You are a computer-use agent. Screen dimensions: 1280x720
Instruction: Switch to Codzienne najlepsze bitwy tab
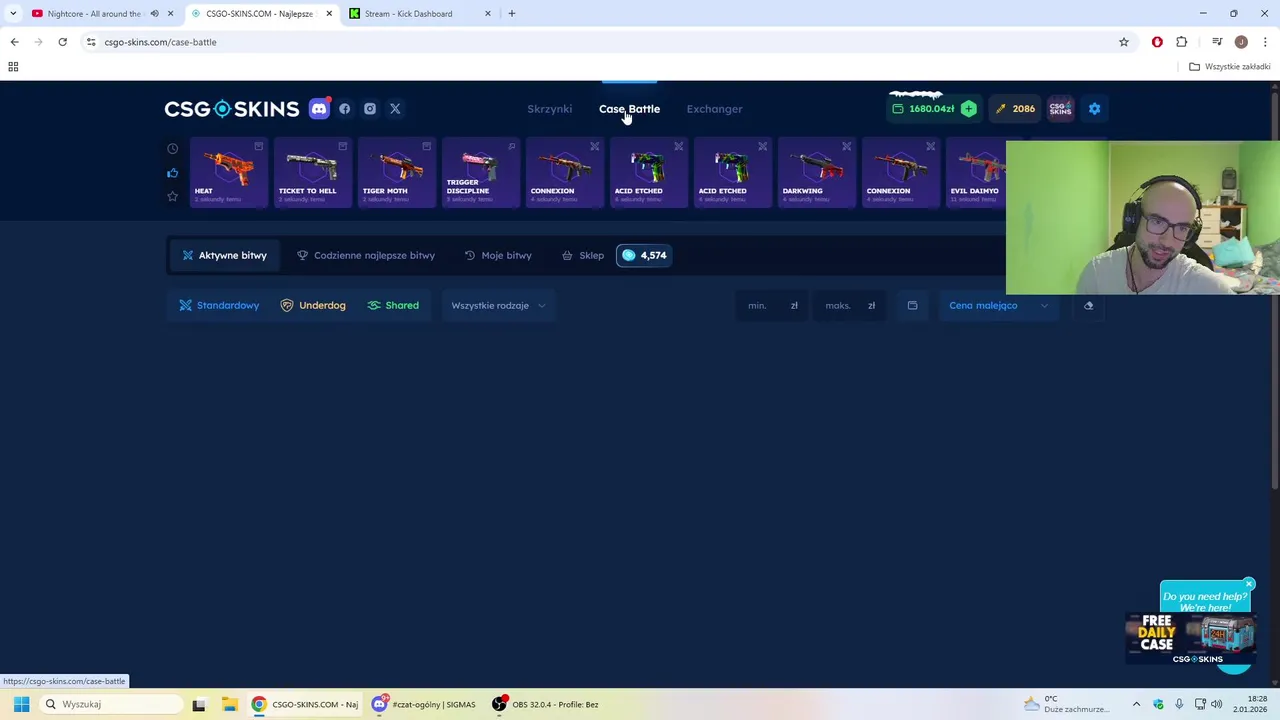click(366, 255)
